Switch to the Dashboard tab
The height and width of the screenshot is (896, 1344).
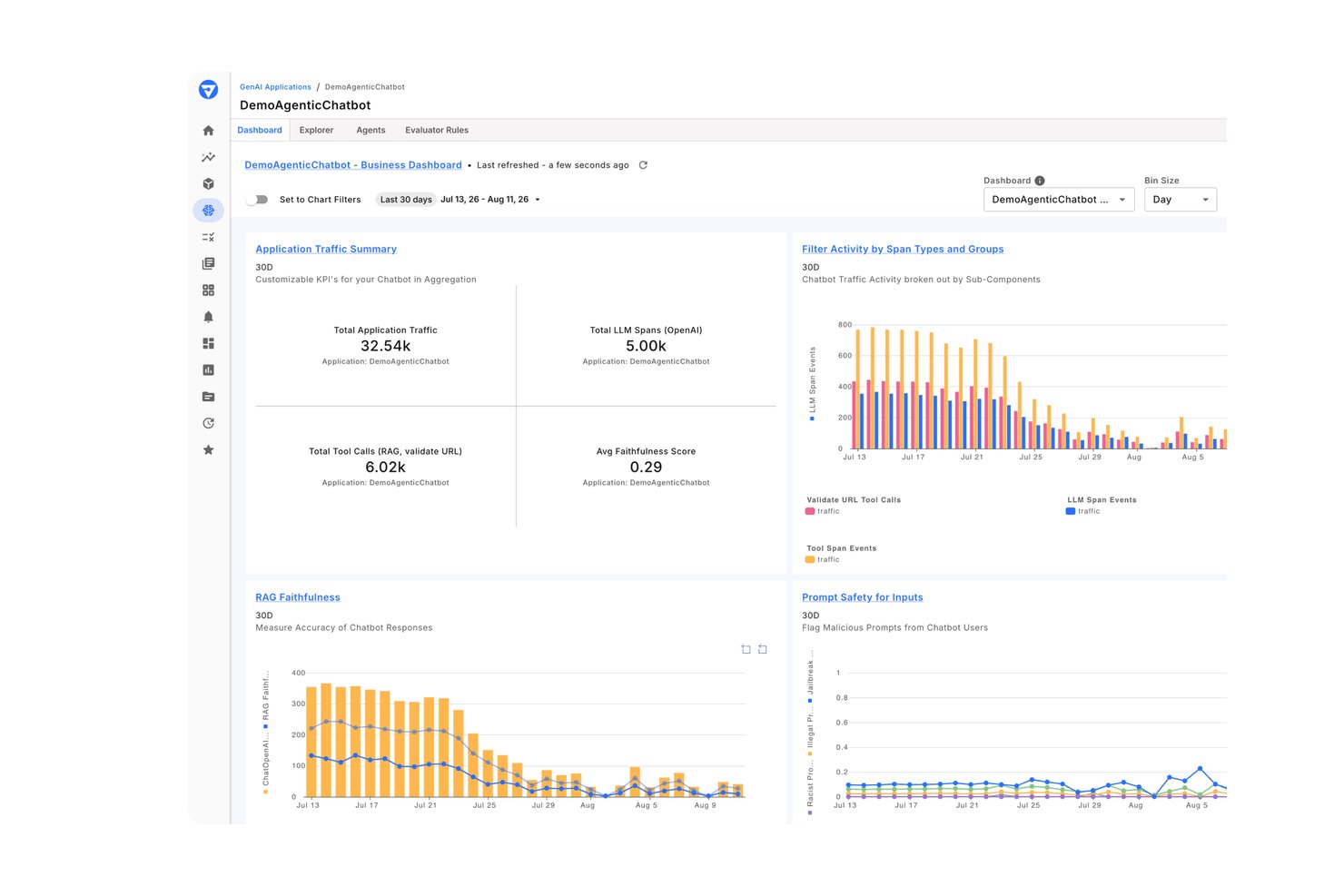pos(260,130)
